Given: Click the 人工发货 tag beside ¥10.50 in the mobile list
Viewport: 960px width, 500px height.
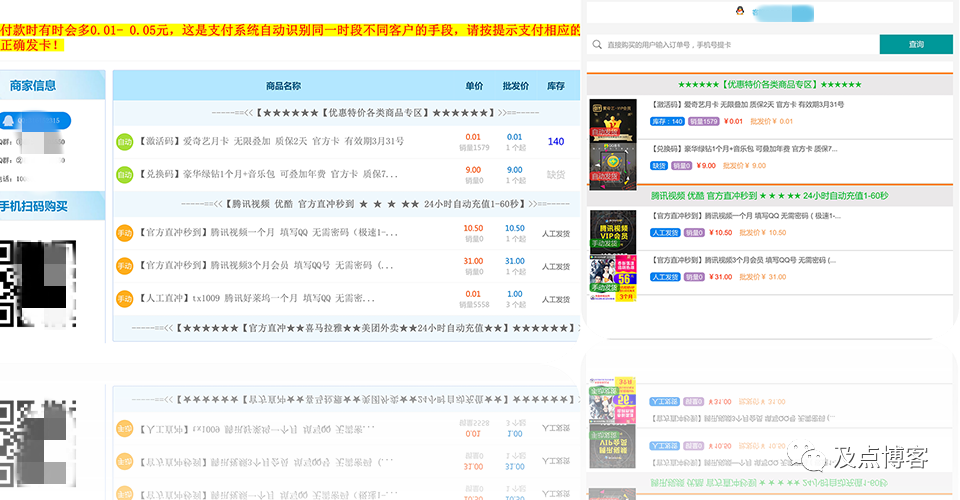Looking at the screenshot, I should 665,233.
